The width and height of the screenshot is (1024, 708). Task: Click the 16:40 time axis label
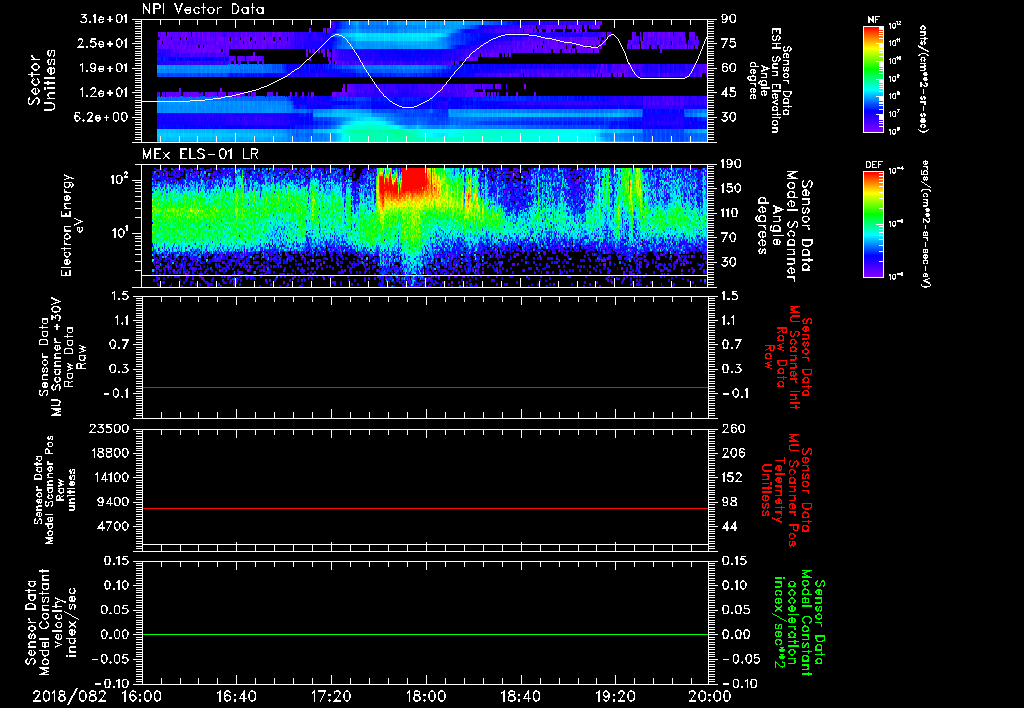pyautogui.click(x=236, y=696)
